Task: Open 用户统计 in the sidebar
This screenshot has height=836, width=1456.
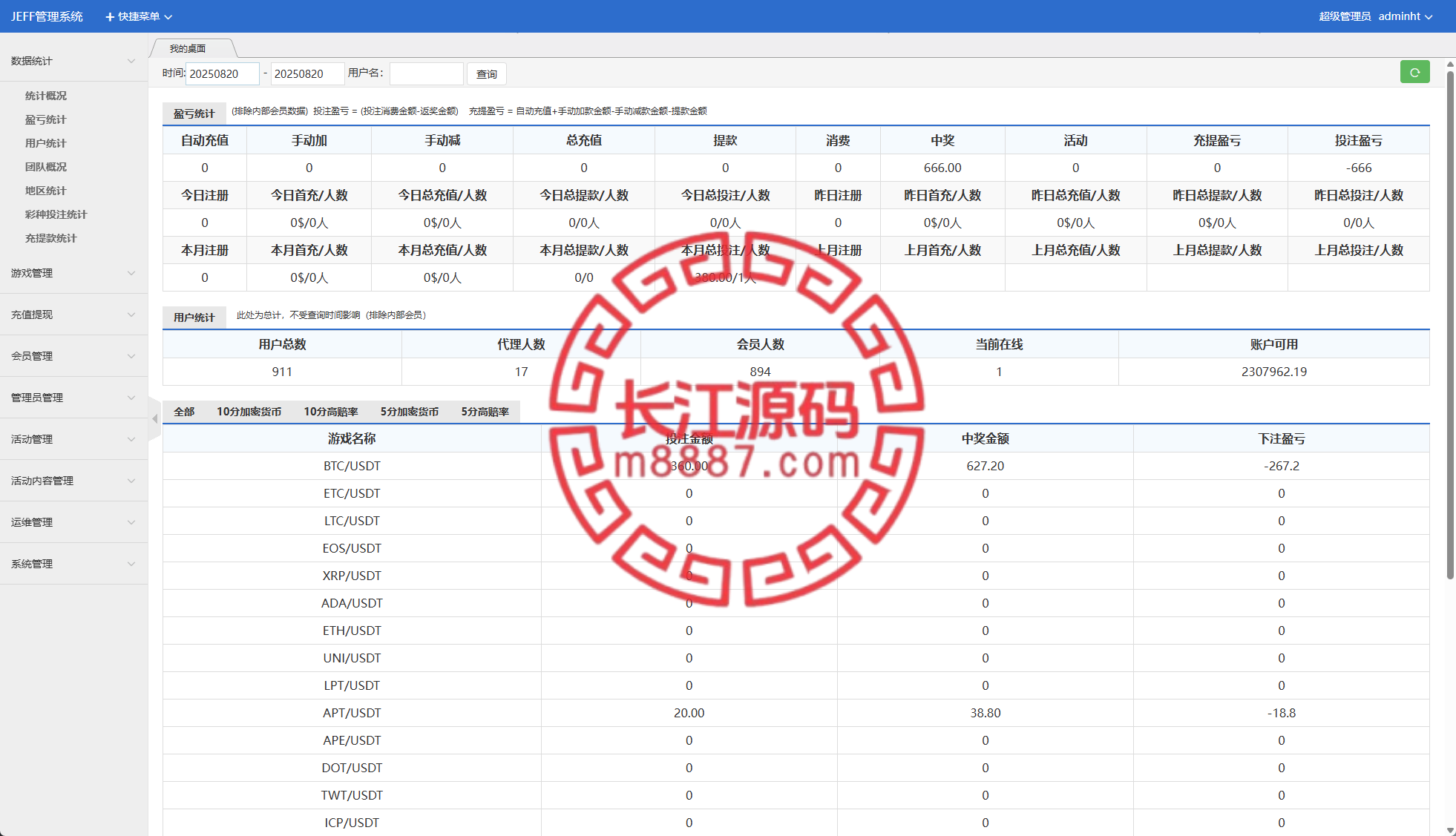Action: tap(46, 143)
